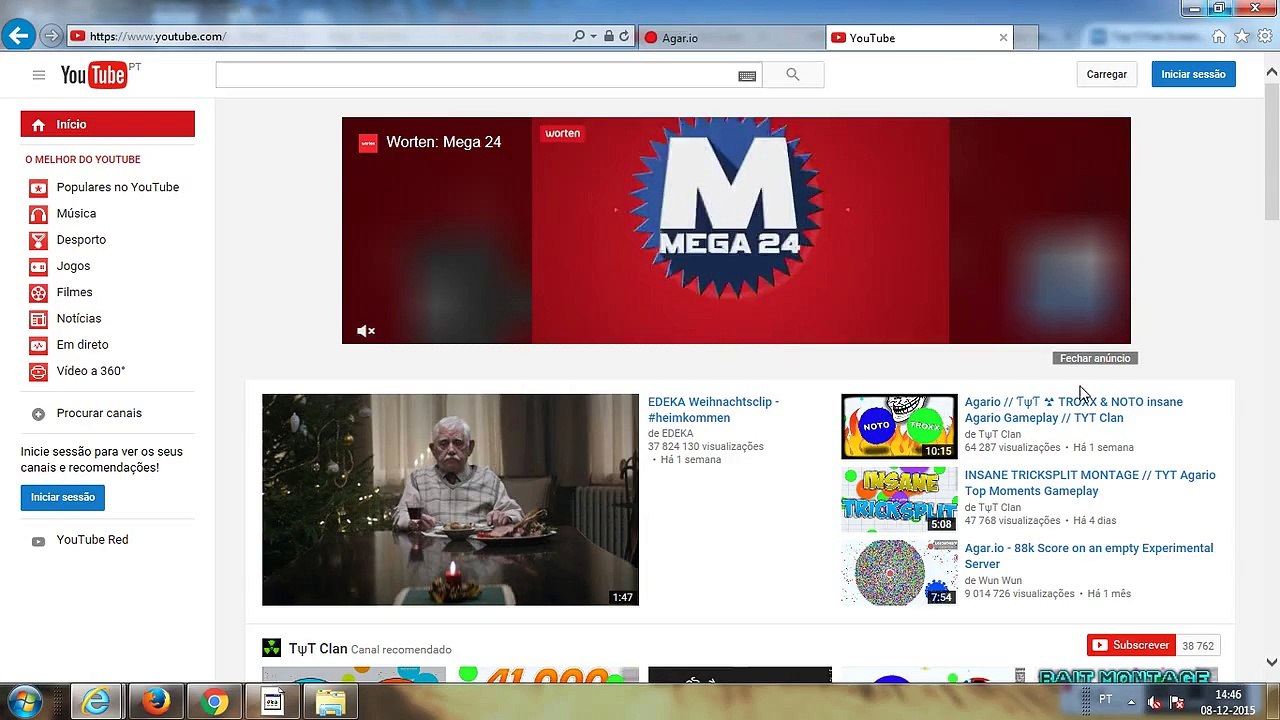This screenshot has width=1280, height=720.
Task: Close the YouTube tab
Action: (x=1003, y=38)
